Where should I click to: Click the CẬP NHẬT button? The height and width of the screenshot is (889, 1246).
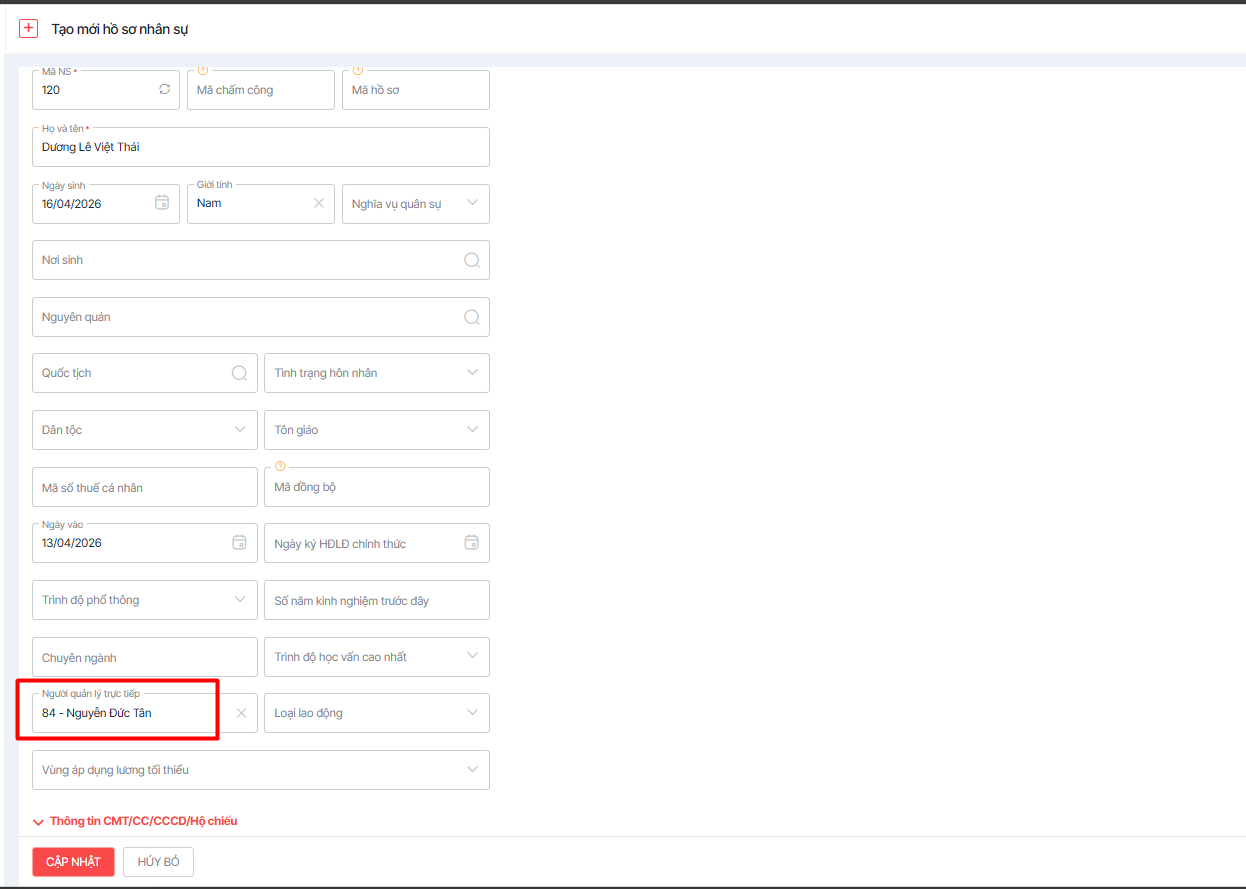pyautogui.click(x=73, y=862)
